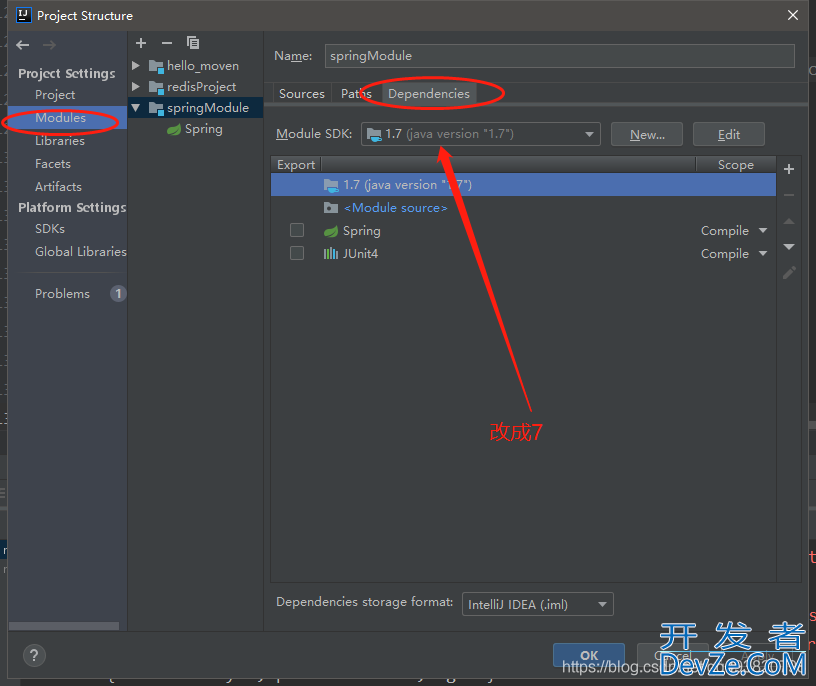Toggle export checkbox for Spring
816x686 pixels.
pos(297,230)
